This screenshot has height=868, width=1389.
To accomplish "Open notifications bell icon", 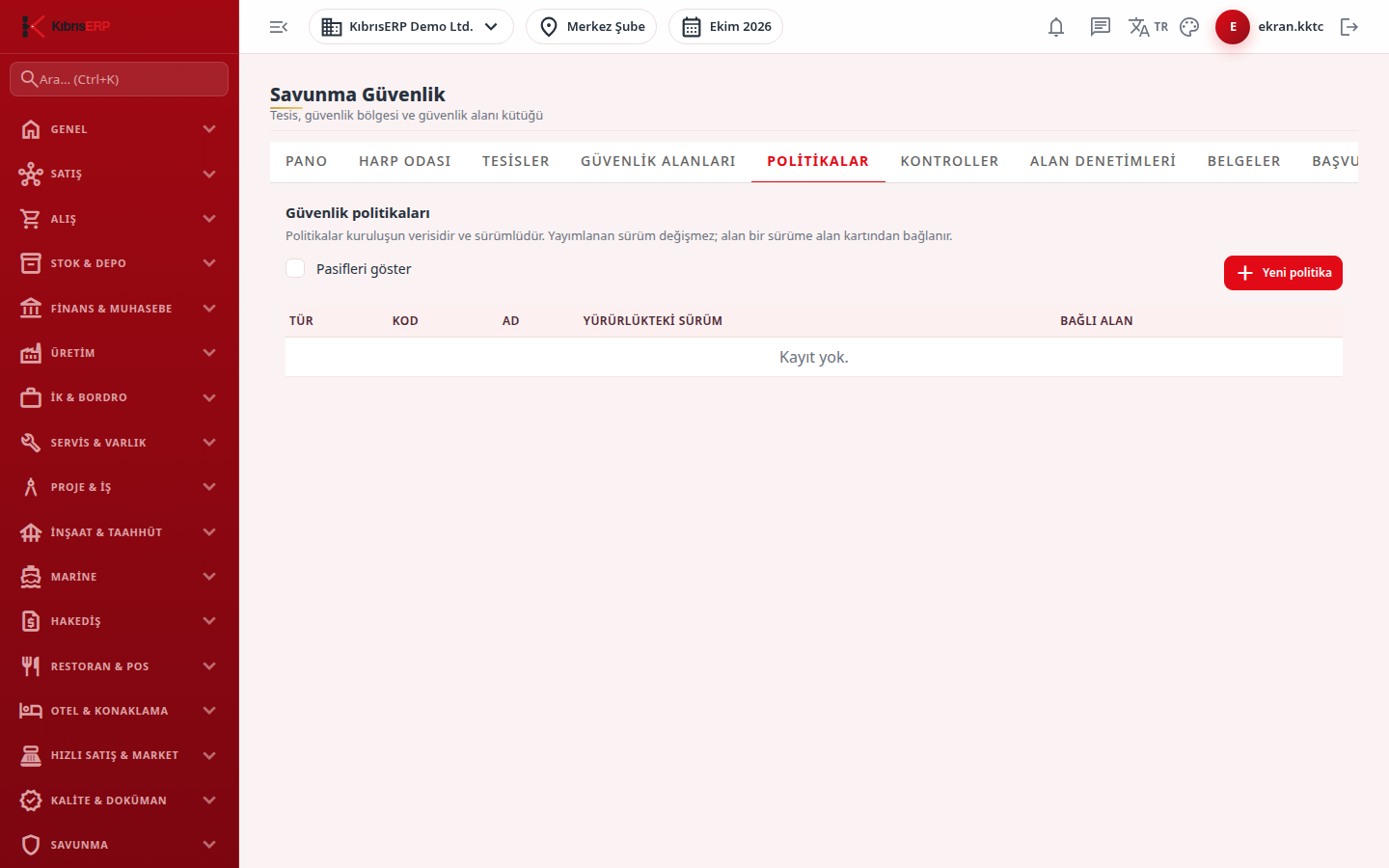I will (1056, 27).
